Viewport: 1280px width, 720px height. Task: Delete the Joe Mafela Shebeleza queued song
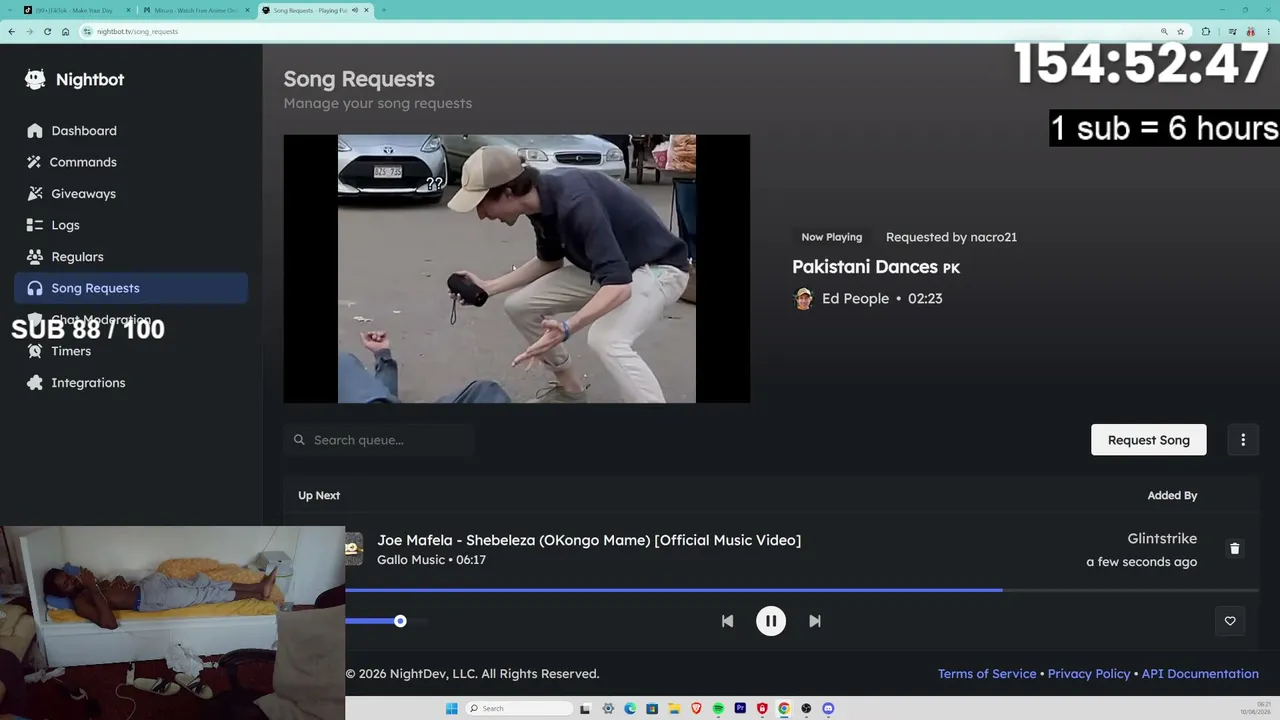(1234, 548)
